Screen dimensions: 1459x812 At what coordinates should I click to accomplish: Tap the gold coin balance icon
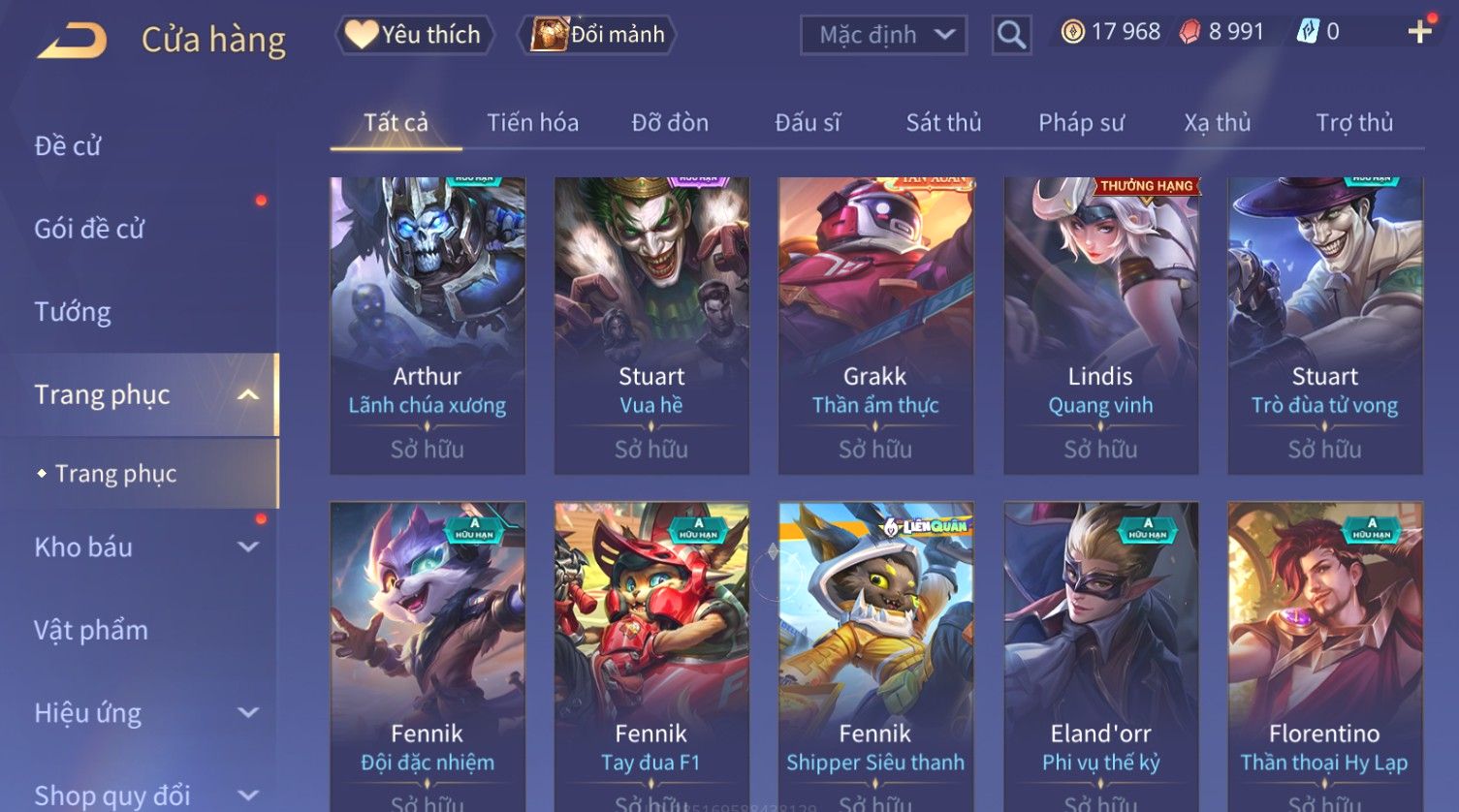click(x=1072, y=32)
